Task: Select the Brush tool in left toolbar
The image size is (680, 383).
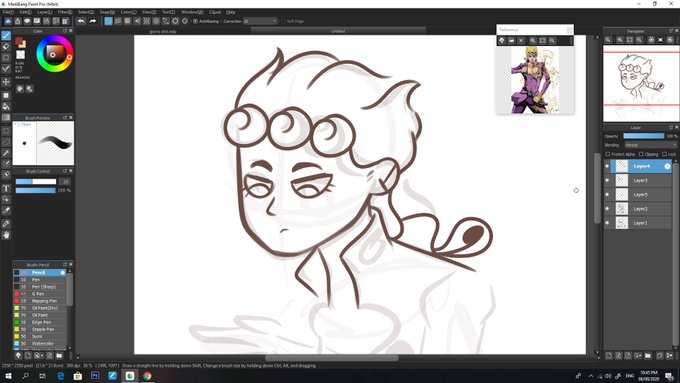Action: (6, 35)
